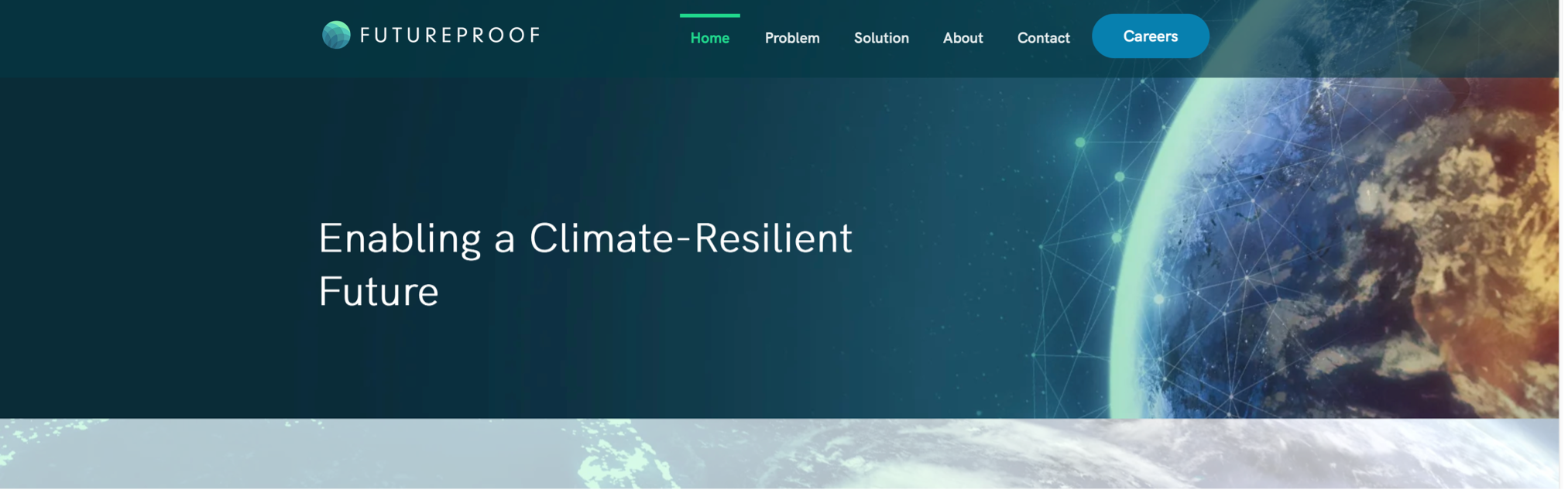The image size is (1568, 493).
Task: Click the topmost glowing green network node
Action: [1080, 142]
